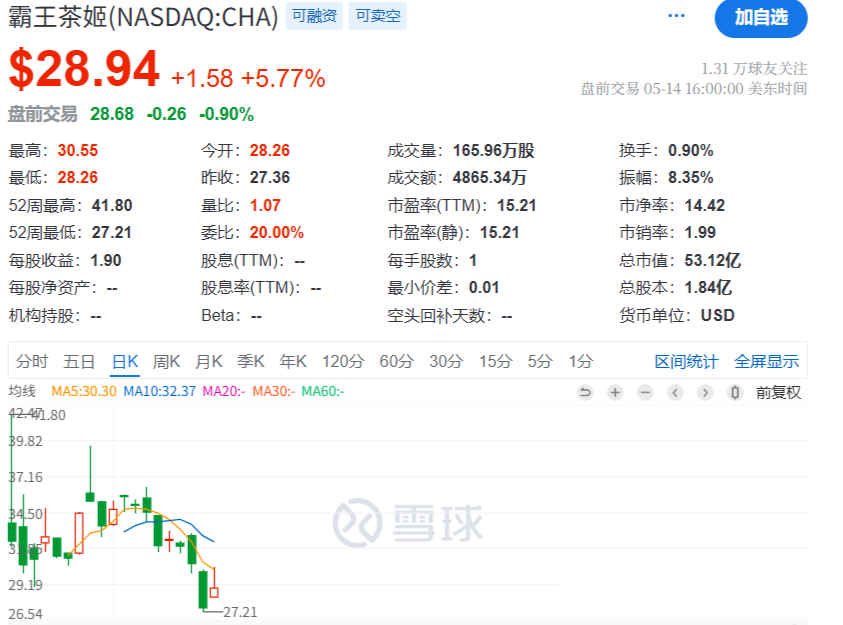843x625 pixels.
Task: Open 区间统计 range statistics
Action: [x=686, y=362]
